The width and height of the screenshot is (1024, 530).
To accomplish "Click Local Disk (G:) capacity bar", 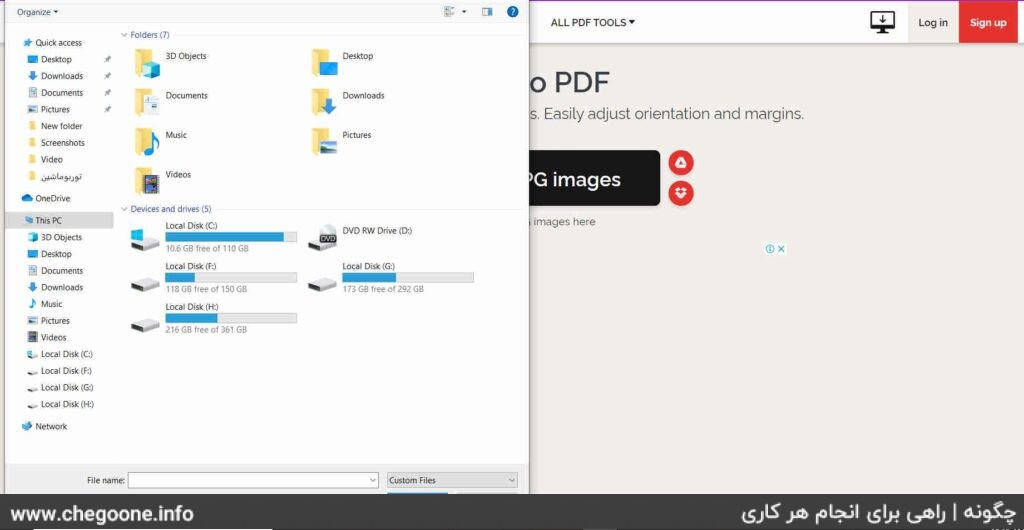I will pyautogui.click(x=408, y=277).
